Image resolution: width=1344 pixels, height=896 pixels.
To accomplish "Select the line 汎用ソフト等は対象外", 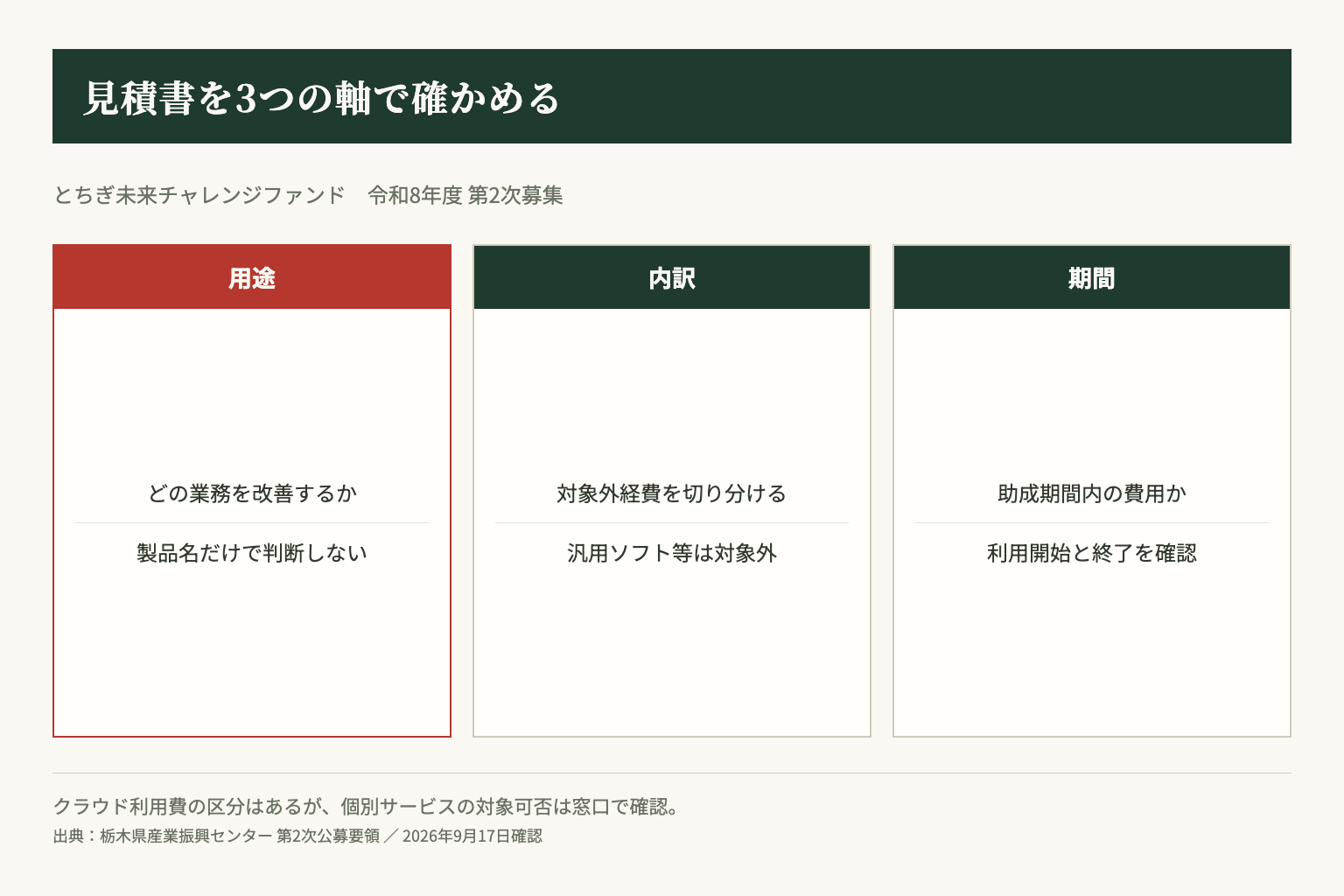I will coord(672,553).
